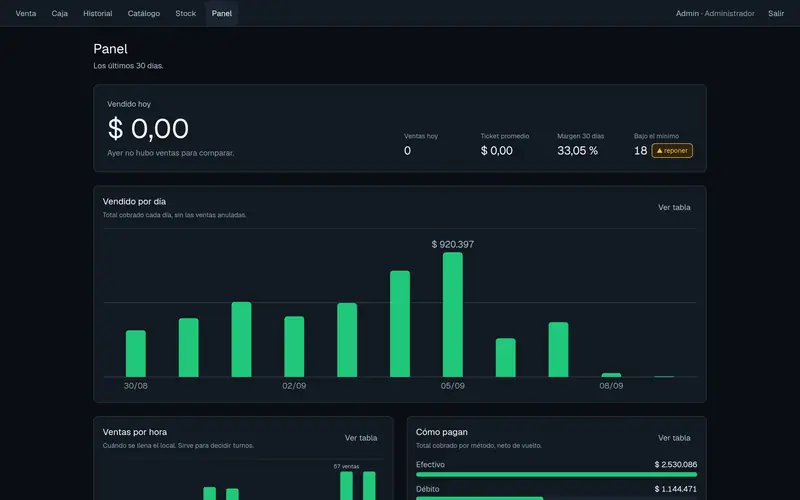Screen dimensions: 800x500
Task: Click the bar above the 30/08 label
Action: (x=136, y=354)
